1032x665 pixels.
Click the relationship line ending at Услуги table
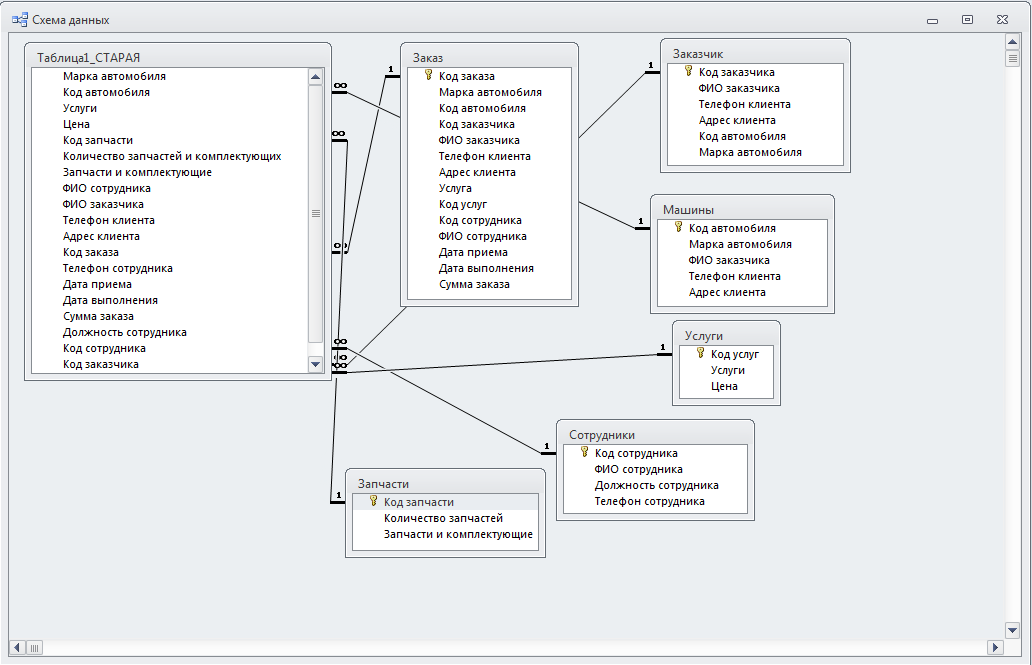tap(500, 363)
